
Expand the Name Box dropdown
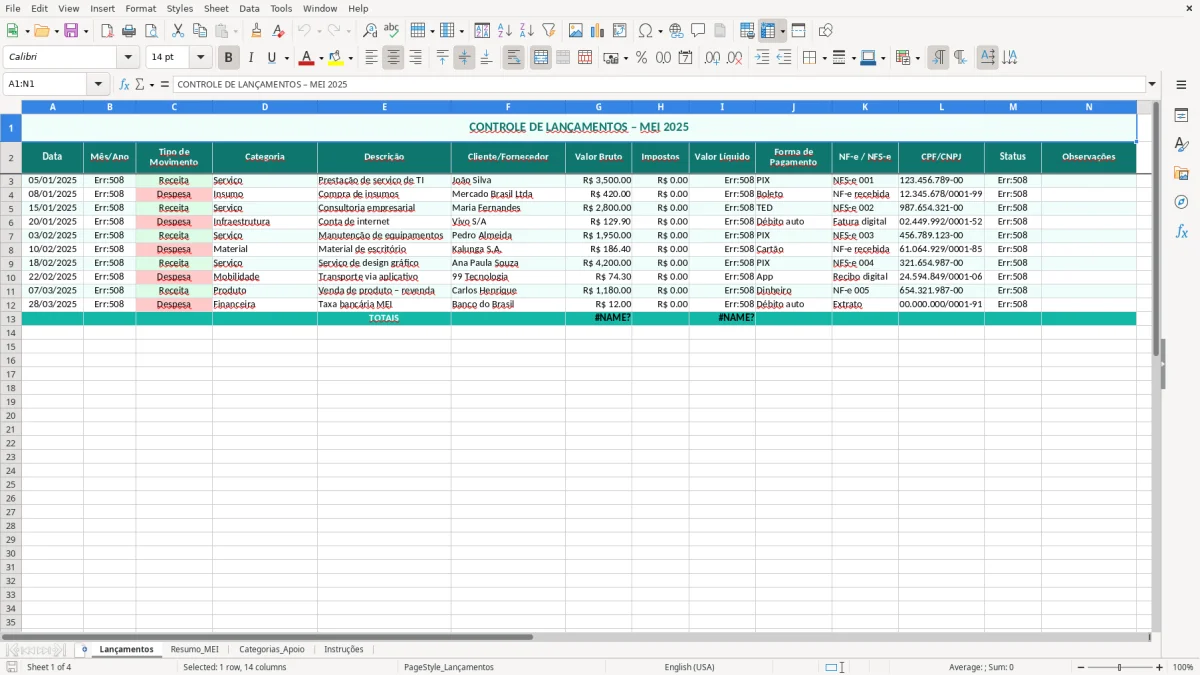coord(98,84)
